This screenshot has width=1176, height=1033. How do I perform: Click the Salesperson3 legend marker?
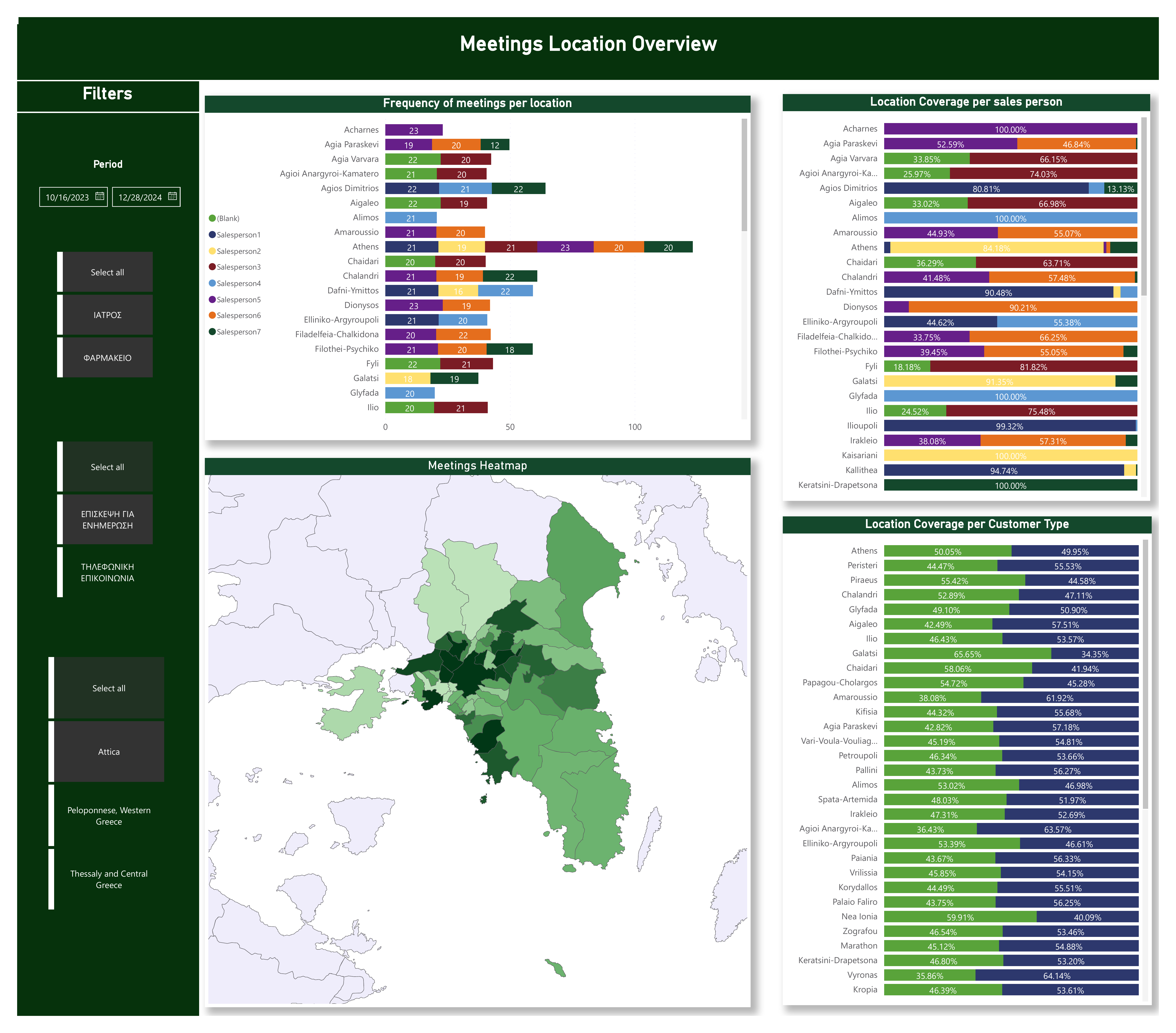click(212, 267)
